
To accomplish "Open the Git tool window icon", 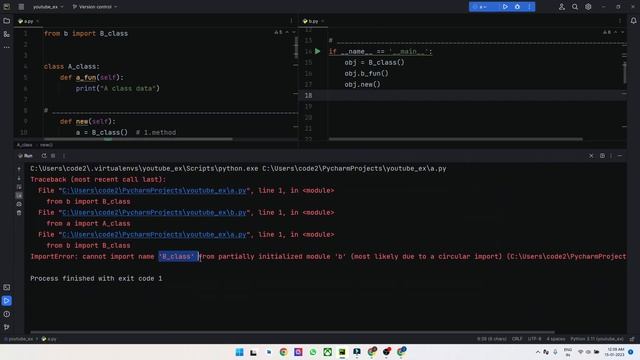I will point(7,327).
